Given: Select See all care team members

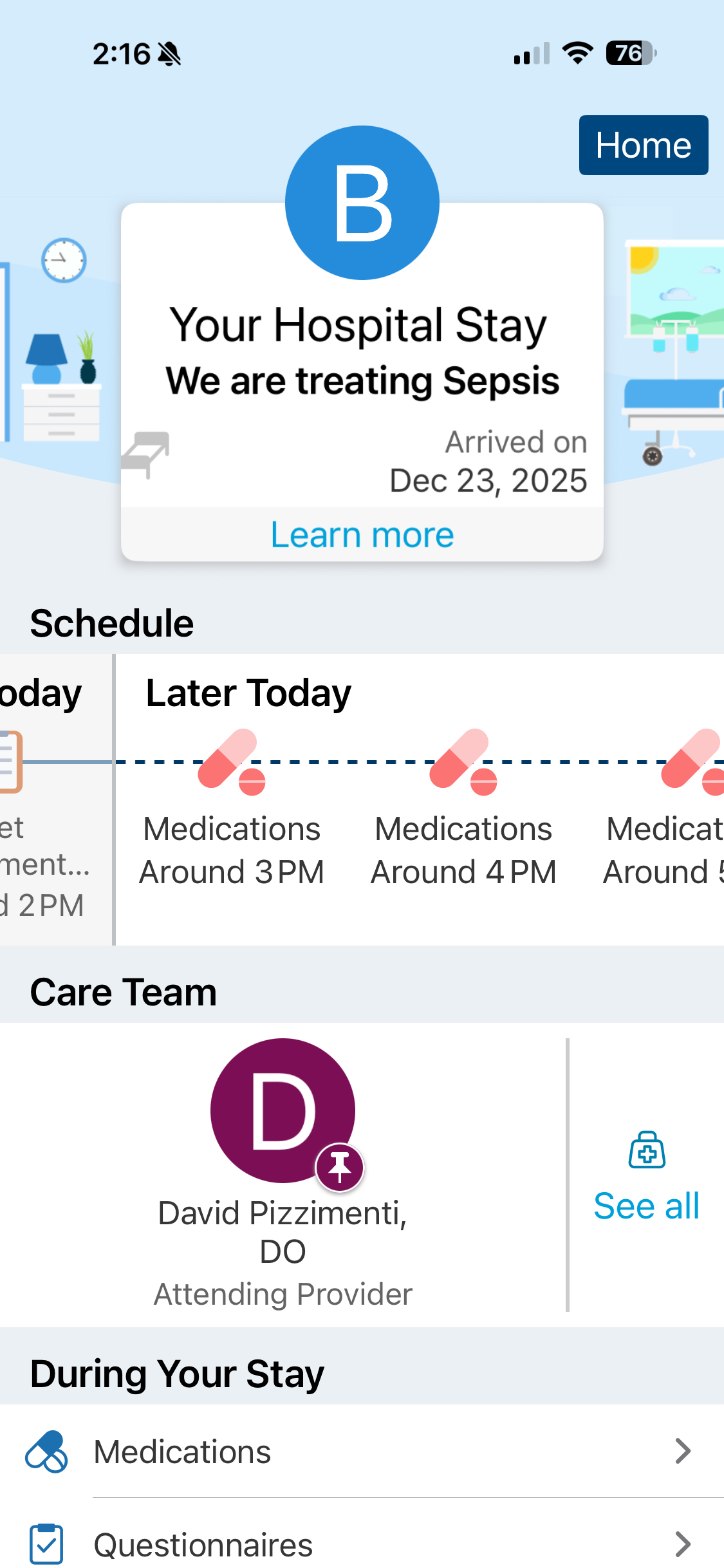Looking at the screenshot, I should 647,1206.
